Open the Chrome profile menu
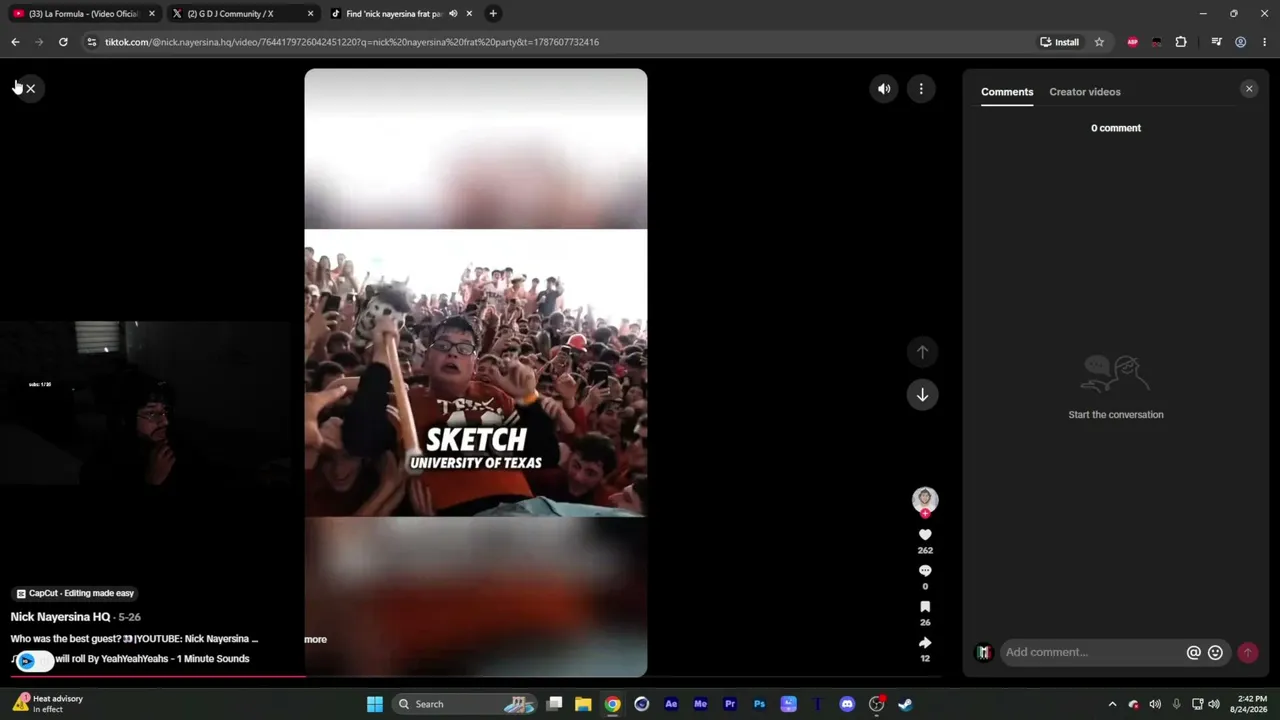 (x=1240, y=42)
